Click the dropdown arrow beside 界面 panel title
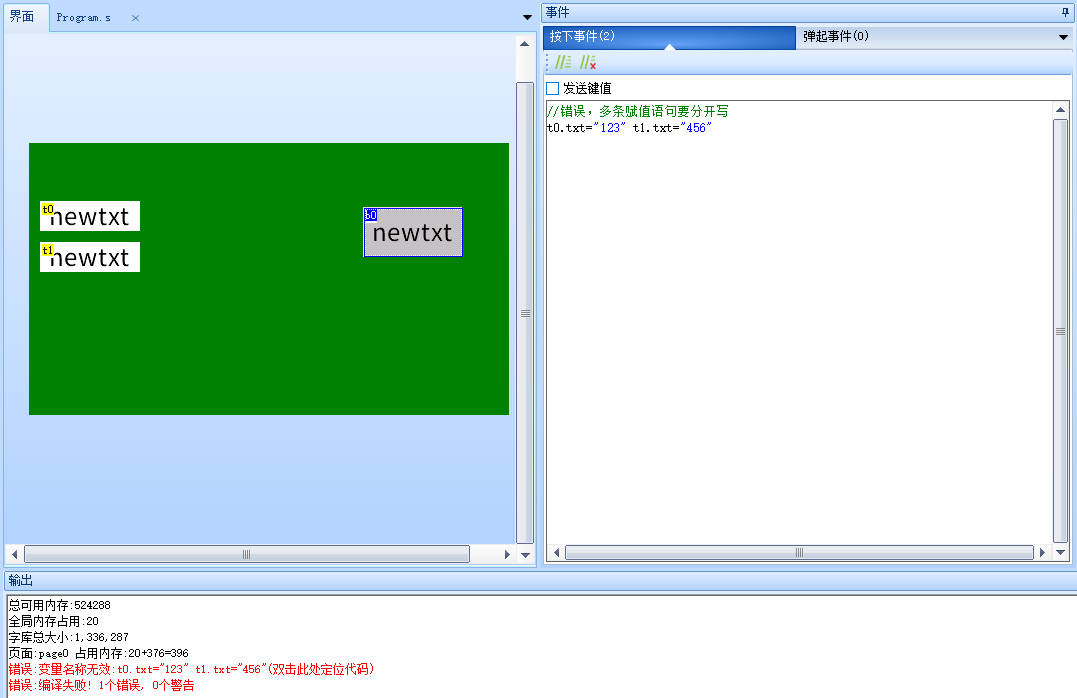The width and height of the screenshot is (1077, 698). [527, 16]
